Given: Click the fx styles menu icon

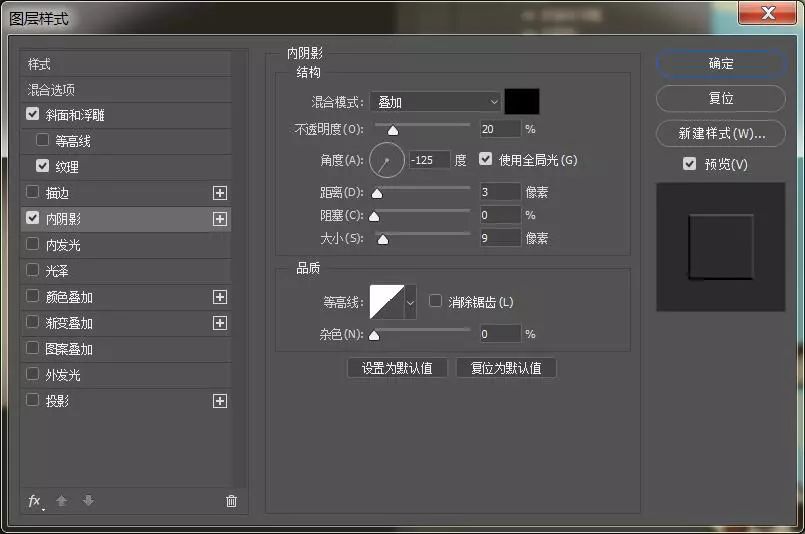Looking at the screenshot, I should [35, 501].
